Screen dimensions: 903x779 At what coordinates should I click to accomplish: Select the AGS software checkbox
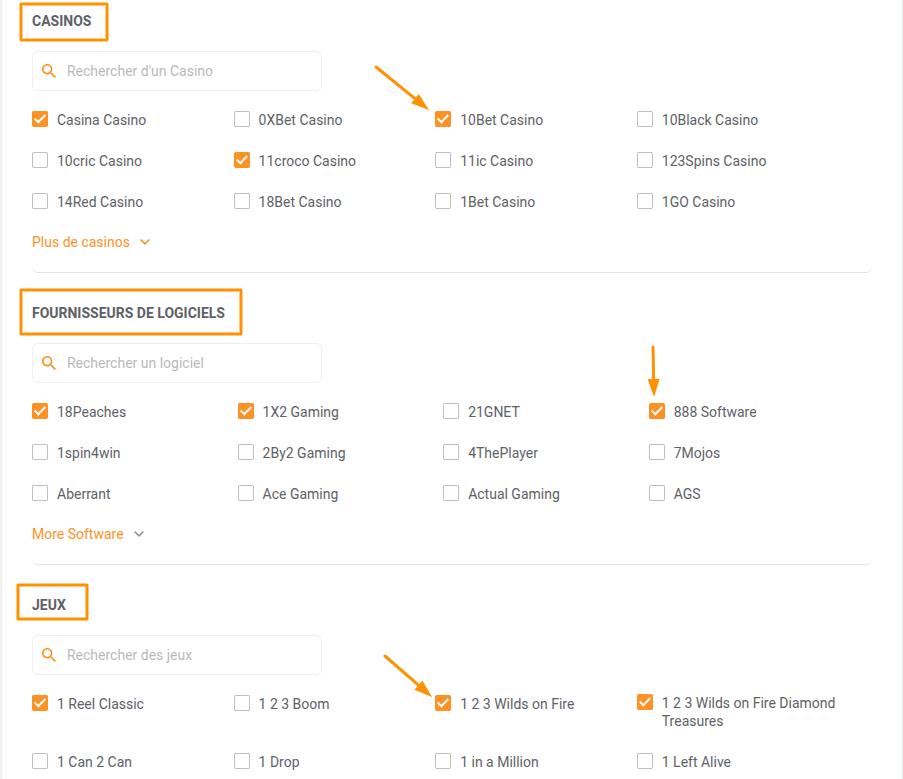[657, 493]
